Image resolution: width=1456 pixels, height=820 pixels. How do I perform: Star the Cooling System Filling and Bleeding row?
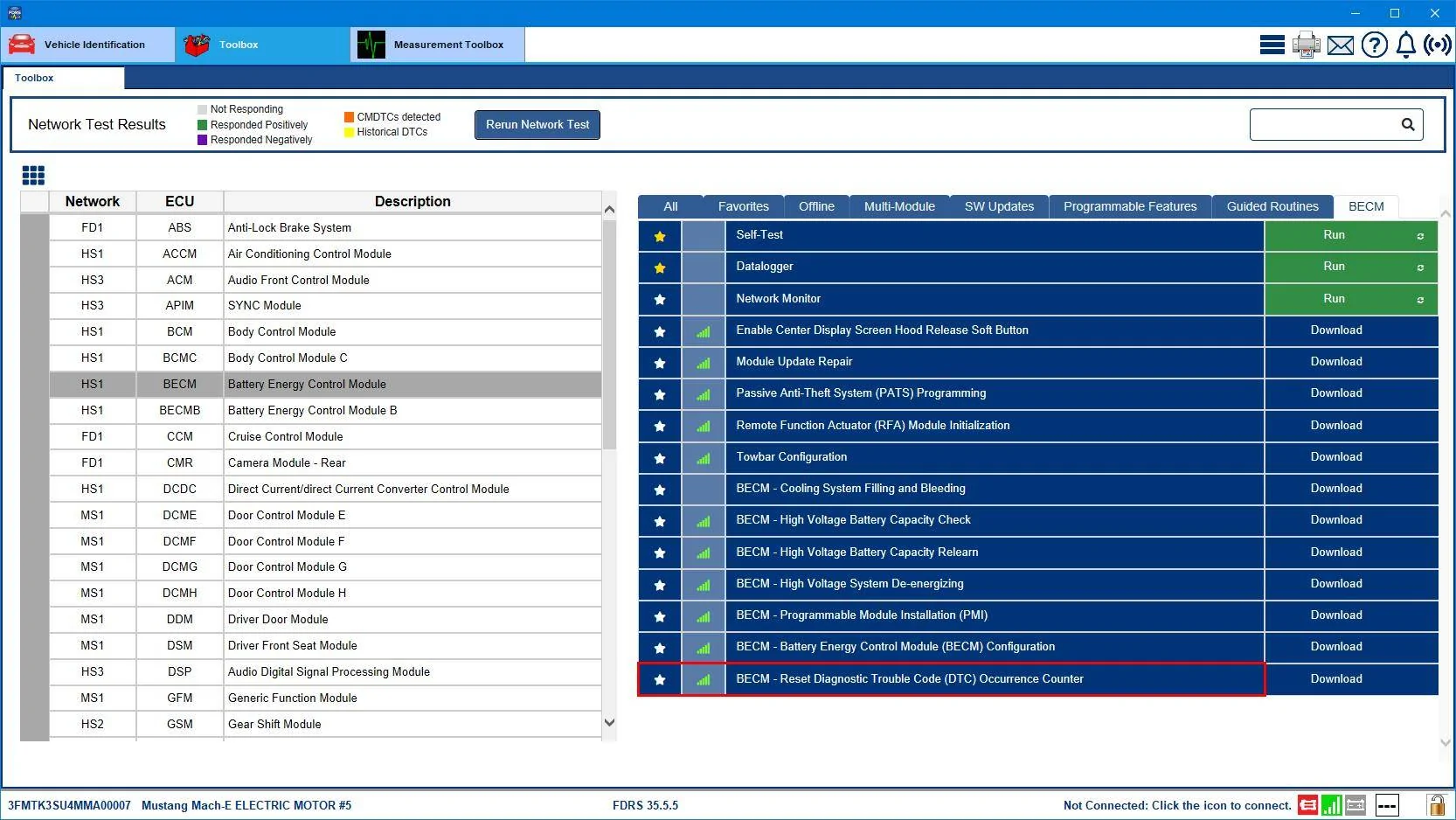[x=660, y=490]
